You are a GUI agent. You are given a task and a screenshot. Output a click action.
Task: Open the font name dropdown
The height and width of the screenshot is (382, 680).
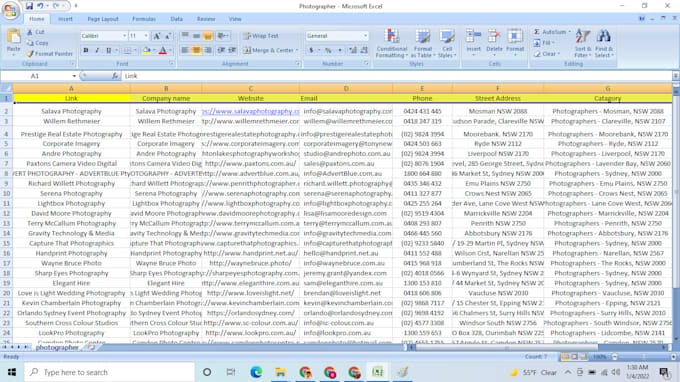click(124, 36)
